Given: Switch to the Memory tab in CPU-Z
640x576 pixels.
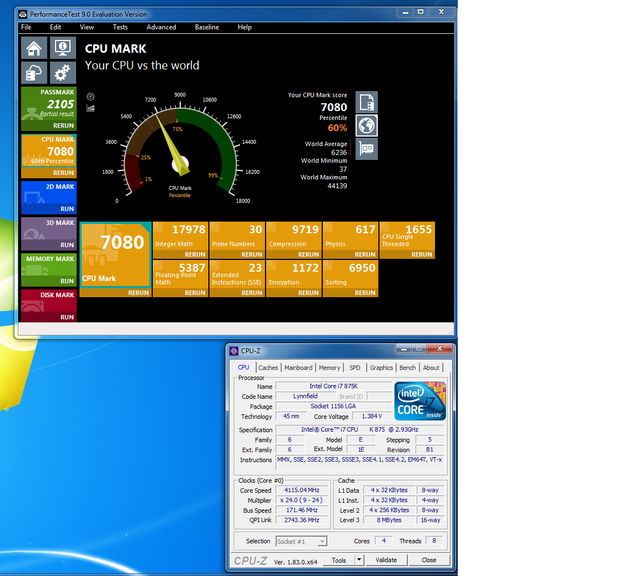Looking at the screenshot, I should click(329, 367).
